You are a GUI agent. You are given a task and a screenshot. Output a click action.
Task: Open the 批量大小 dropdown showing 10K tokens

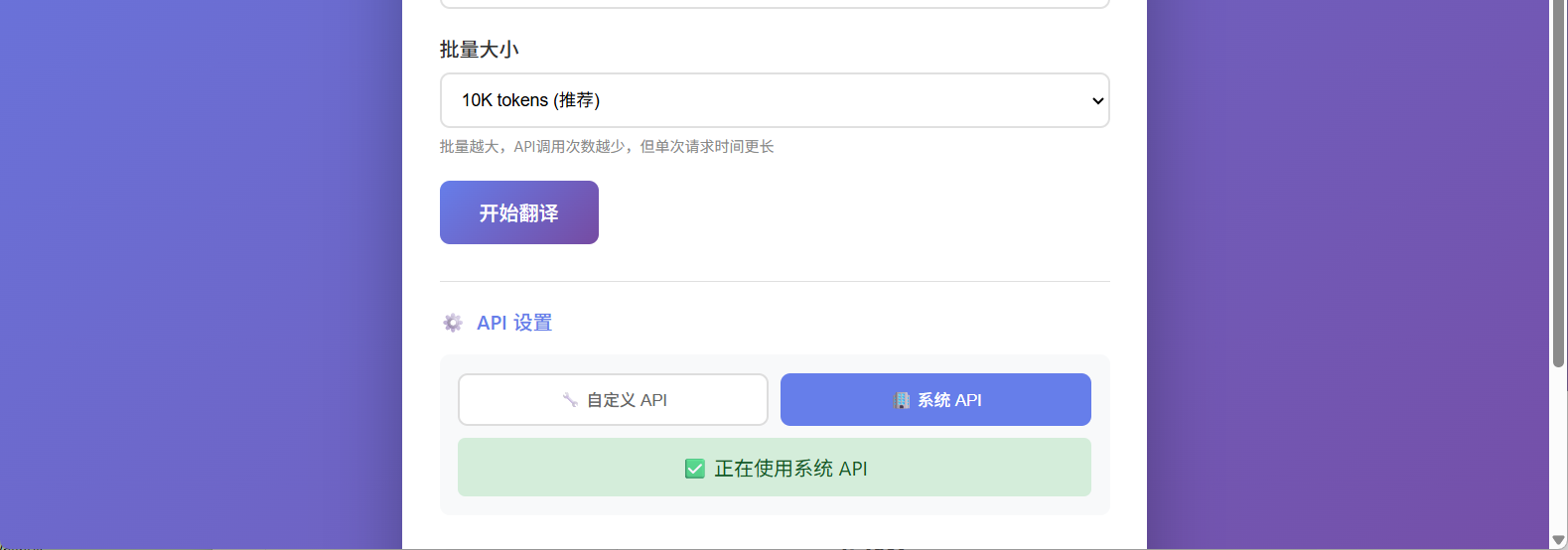click(775, 100)
